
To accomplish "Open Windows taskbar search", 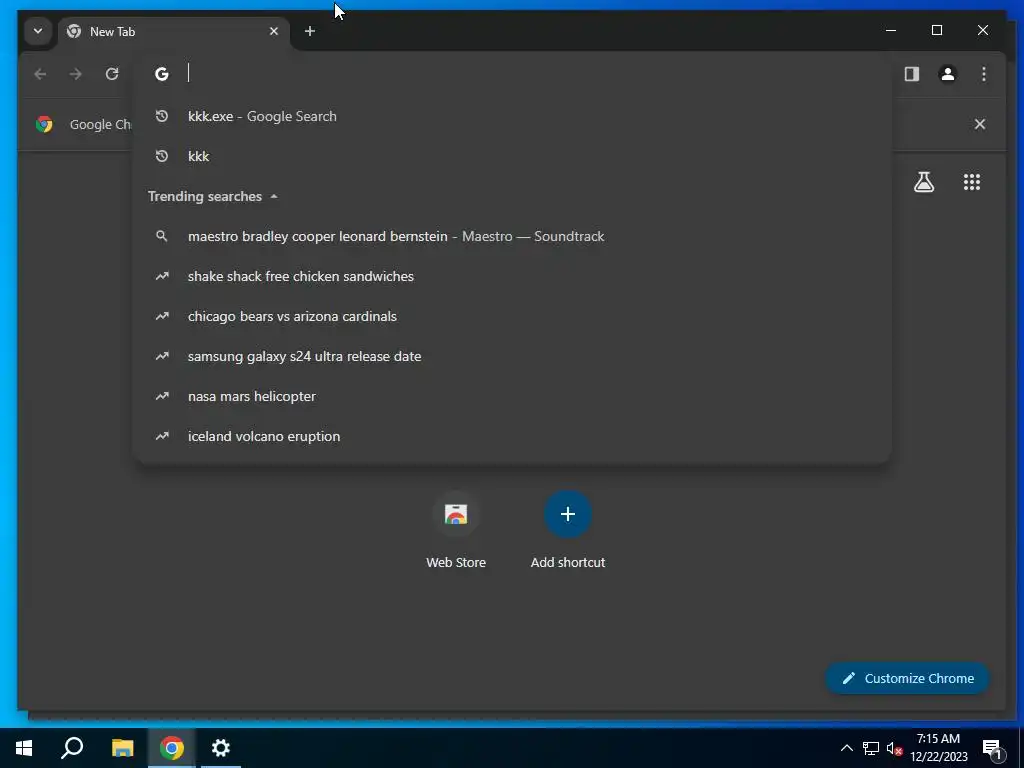I will tap(72, 748).
